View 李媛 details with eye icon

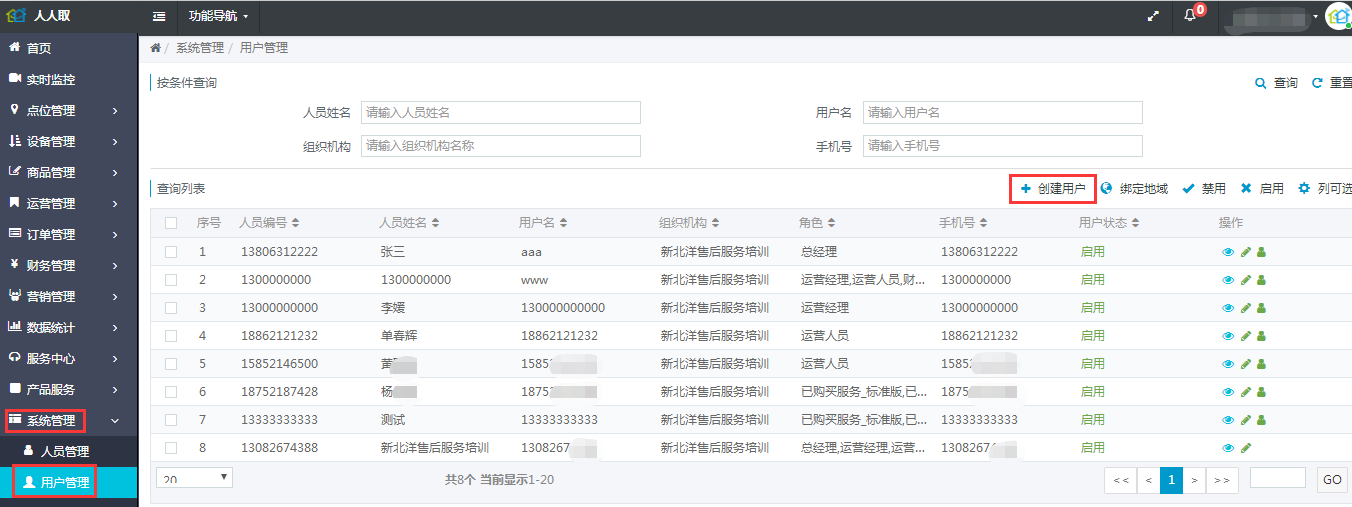coord(1228,308)
